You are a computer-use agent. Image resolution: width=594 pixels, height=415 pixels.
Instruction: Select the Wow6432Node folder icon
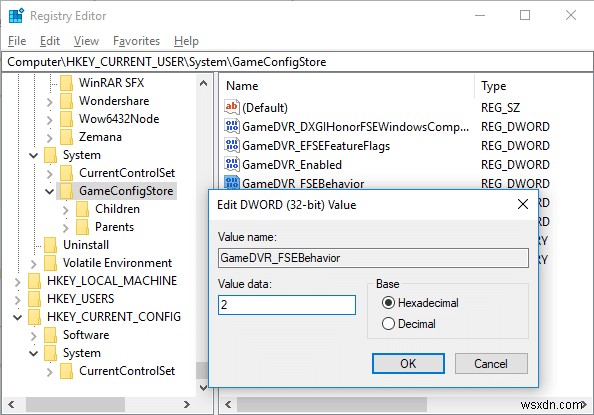point(66,119)
